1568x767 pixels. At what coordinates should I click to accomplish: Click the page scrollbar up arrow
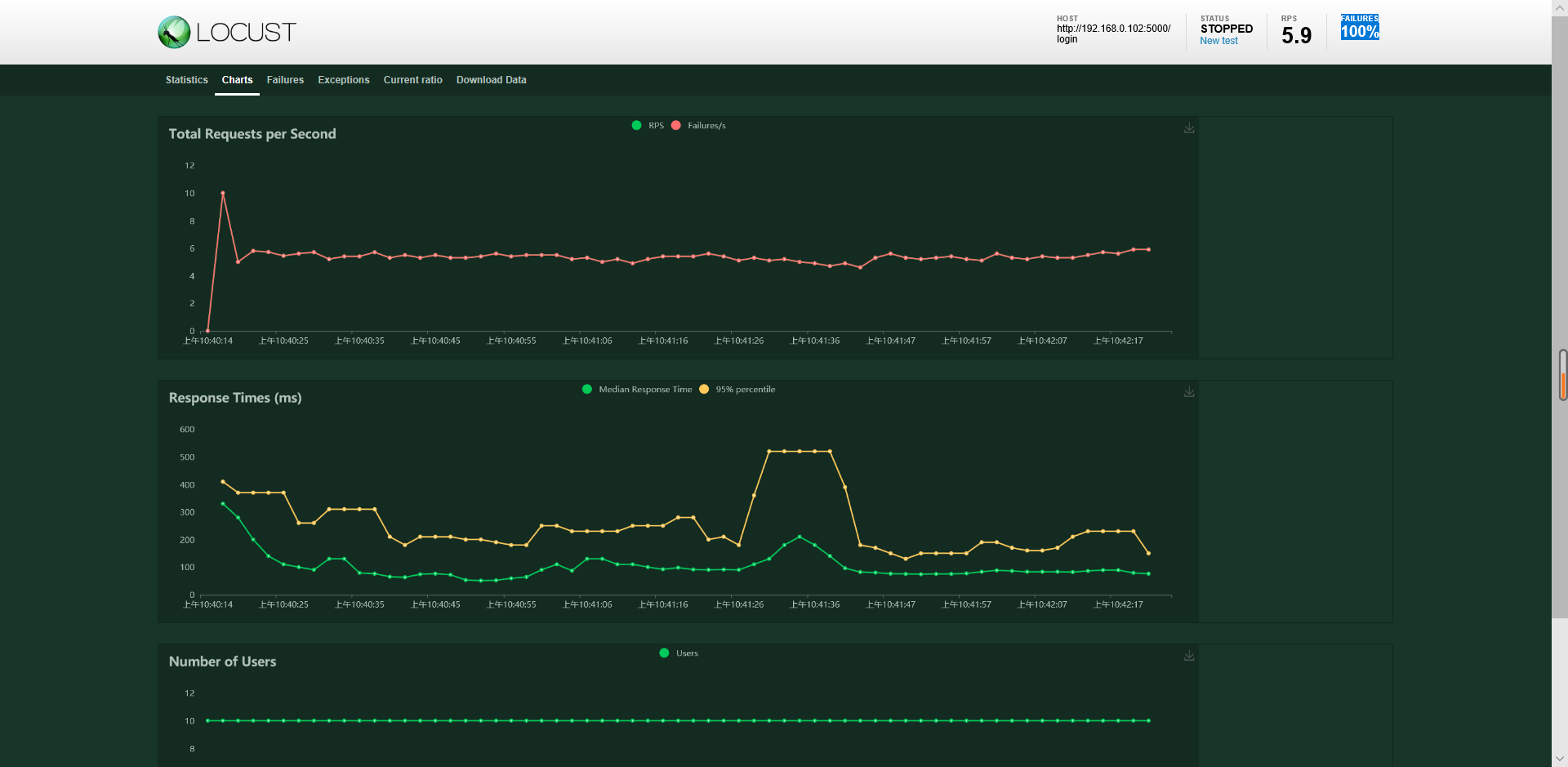(1560, 7)
